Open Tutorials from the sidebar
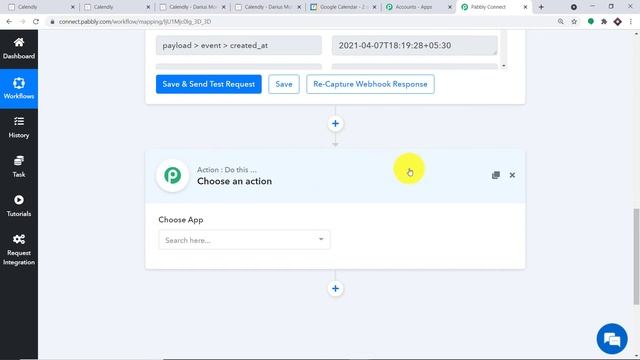640x360 pixels. pos(19,206)
